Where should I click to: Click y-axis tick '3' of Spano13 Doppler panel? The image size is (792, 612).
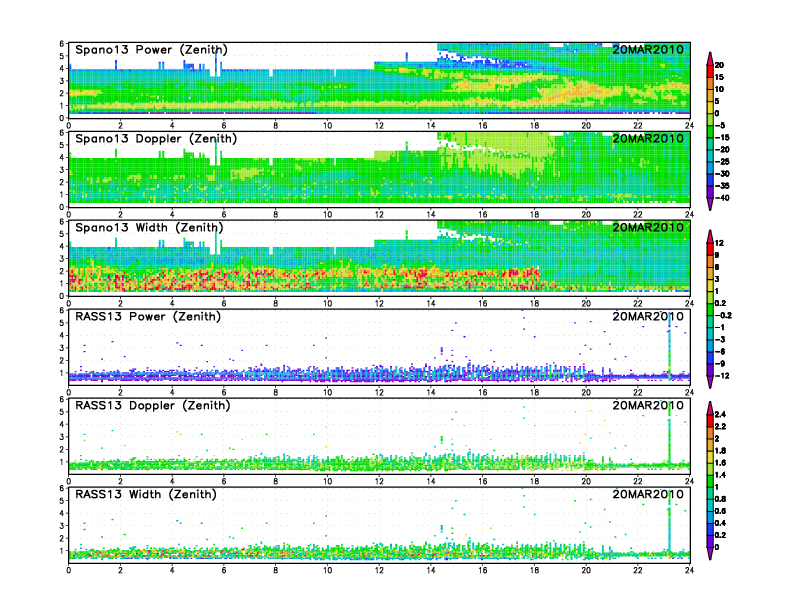62,170
